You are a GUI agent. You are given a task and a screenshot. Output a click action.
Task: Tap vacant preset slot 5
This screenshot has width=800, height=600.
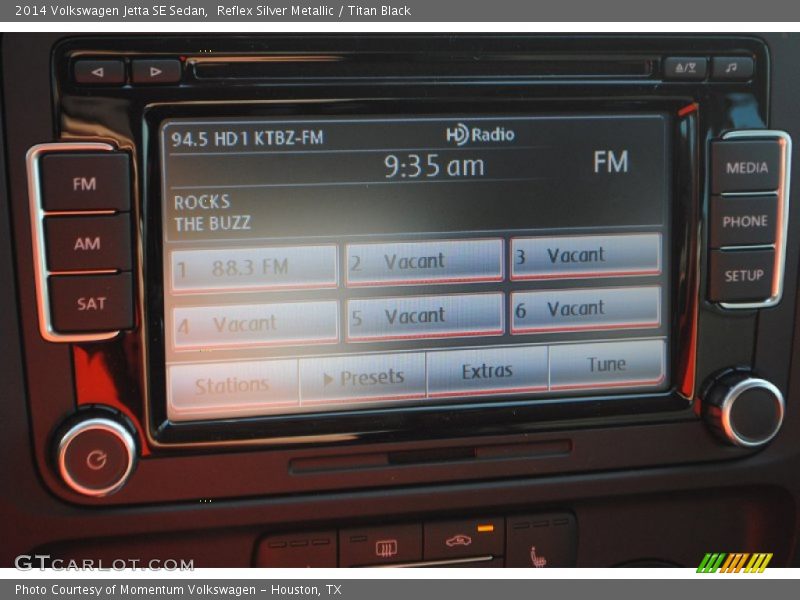[x=424, y=316]
